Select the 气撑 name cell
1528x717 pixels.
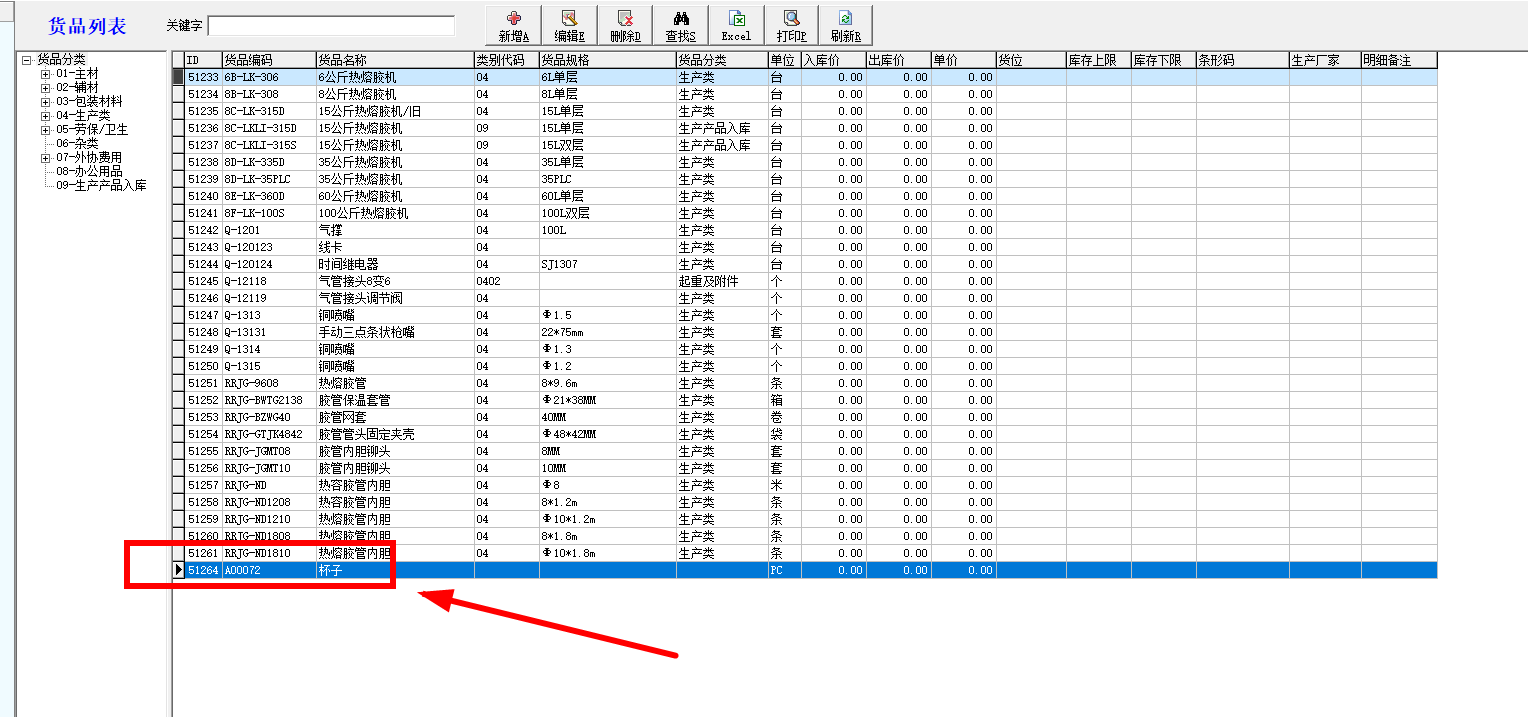(394, 230)
